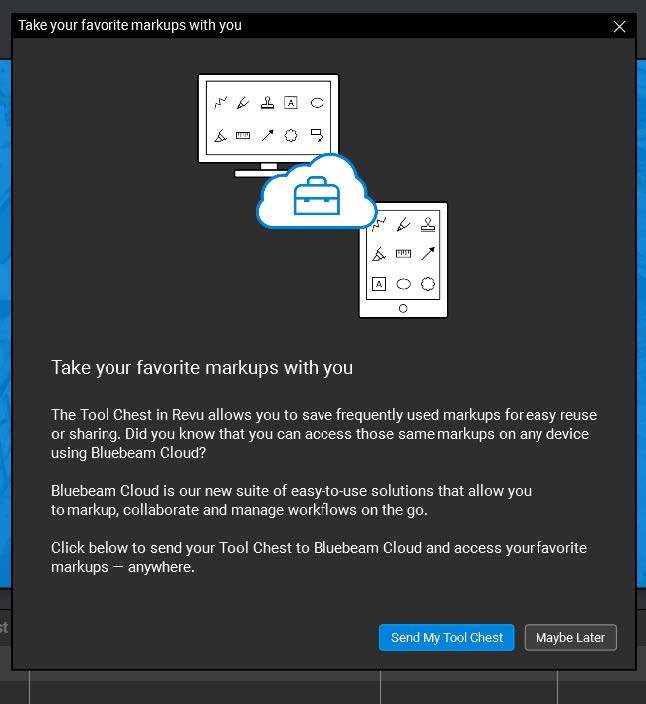Click the pen icon on the monitor

243,102
